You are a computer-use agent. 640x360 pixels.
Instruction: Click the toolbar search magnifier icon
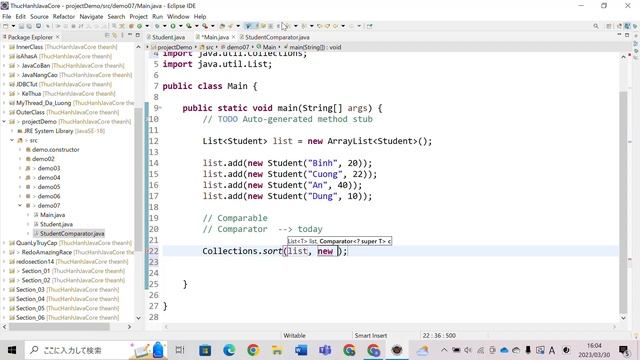tap(596, 26)
